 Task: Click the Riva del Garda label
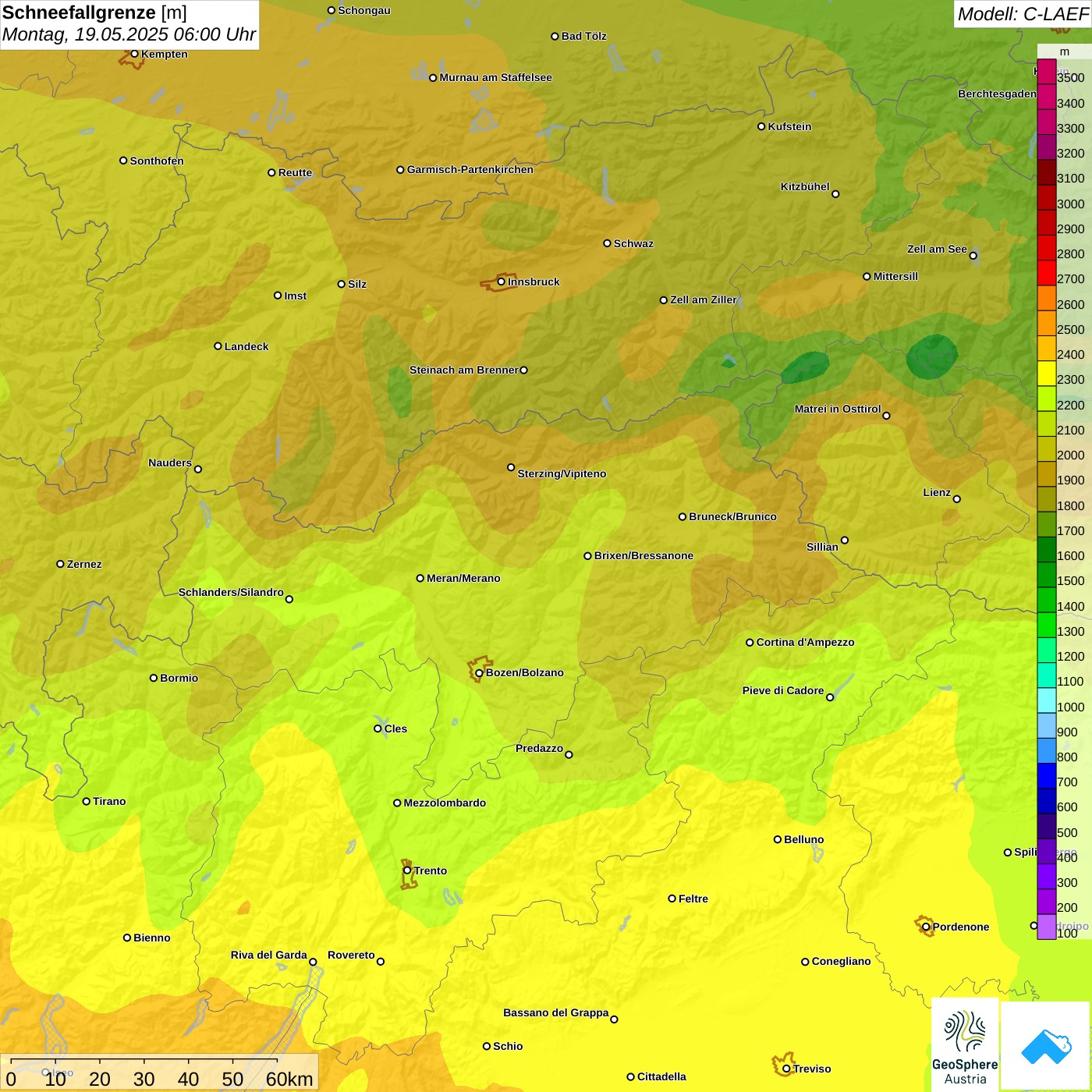click(x=269, y=955)
